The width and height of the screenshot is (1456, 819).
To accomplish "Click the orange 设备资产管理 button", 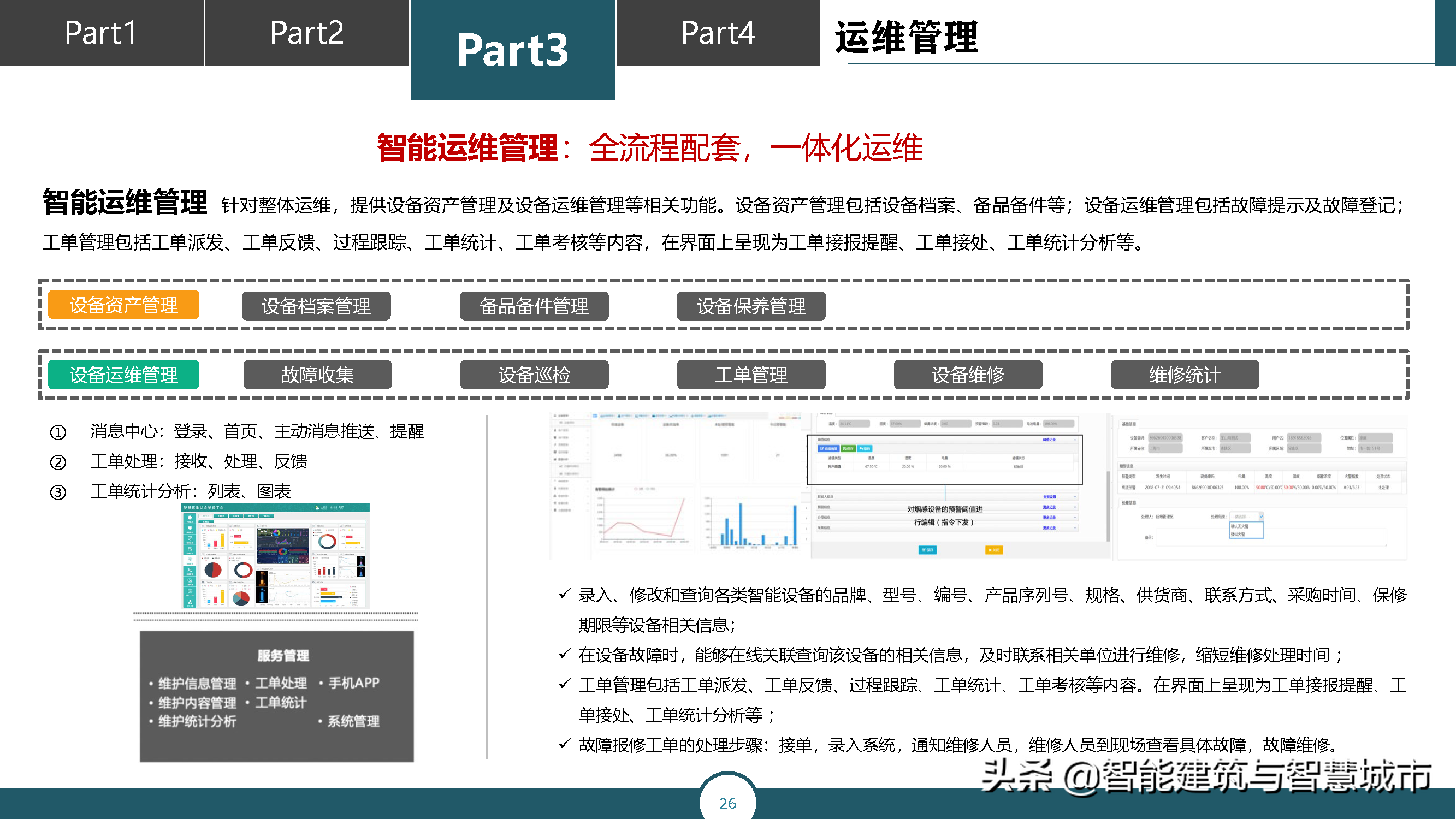I will click(x=124, y=305).
